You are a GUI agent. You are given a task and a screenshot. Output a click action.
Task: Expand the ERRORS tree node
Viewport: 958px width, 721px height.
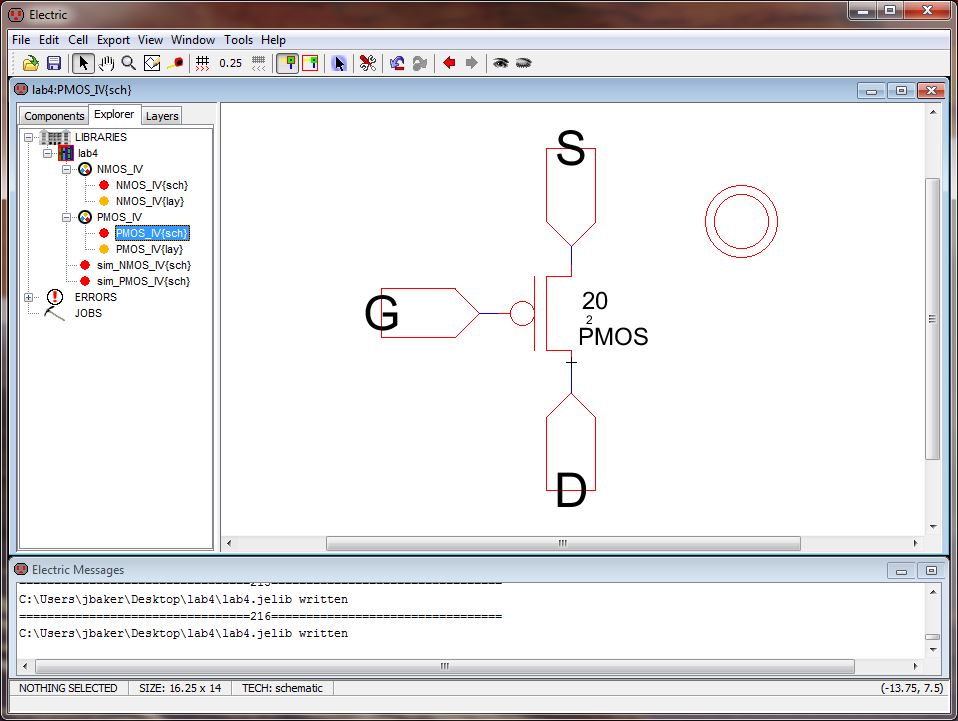click(29, 297)
